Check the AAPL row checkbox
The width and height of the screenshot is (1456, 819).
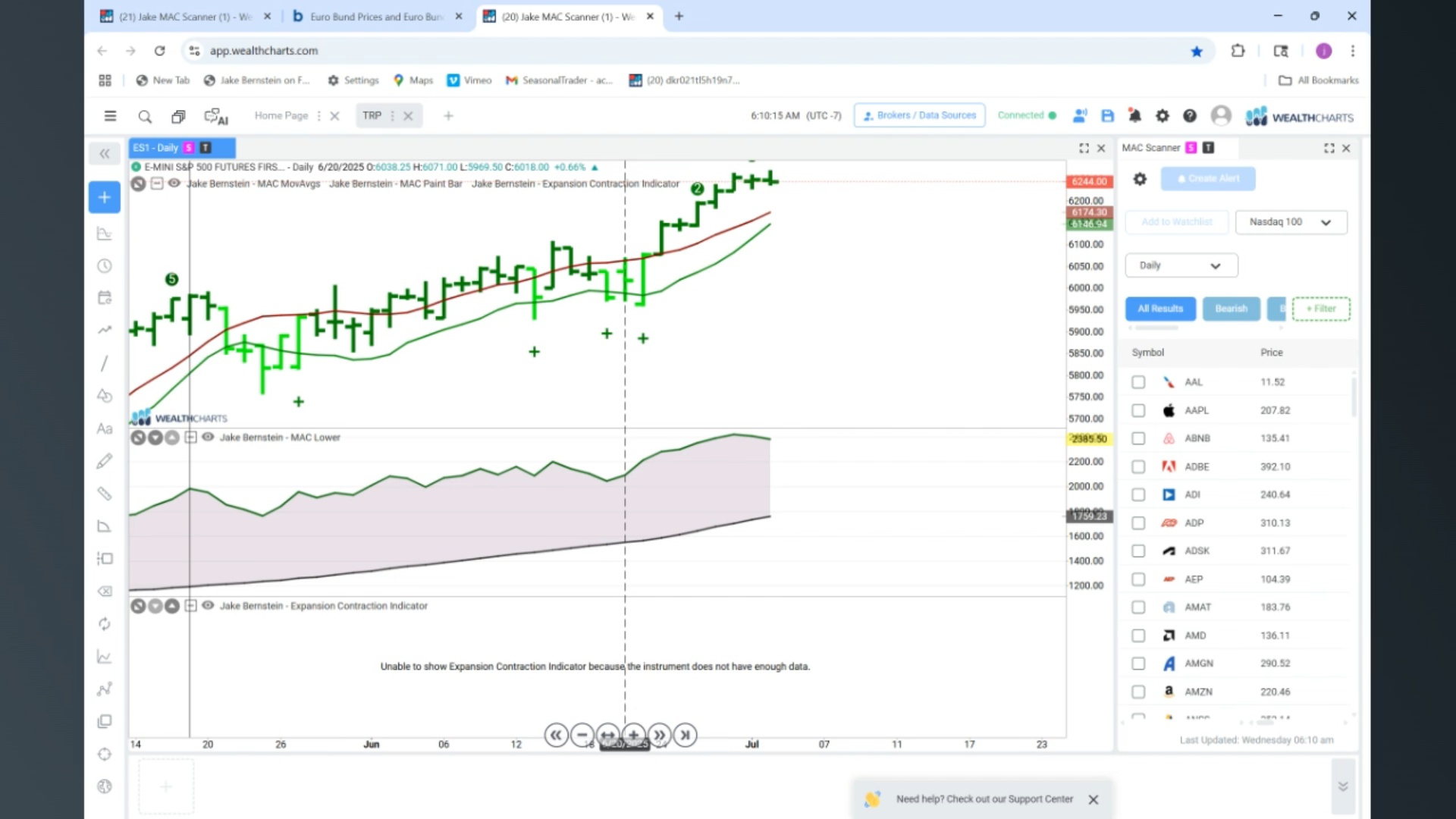click(1138, 410)
